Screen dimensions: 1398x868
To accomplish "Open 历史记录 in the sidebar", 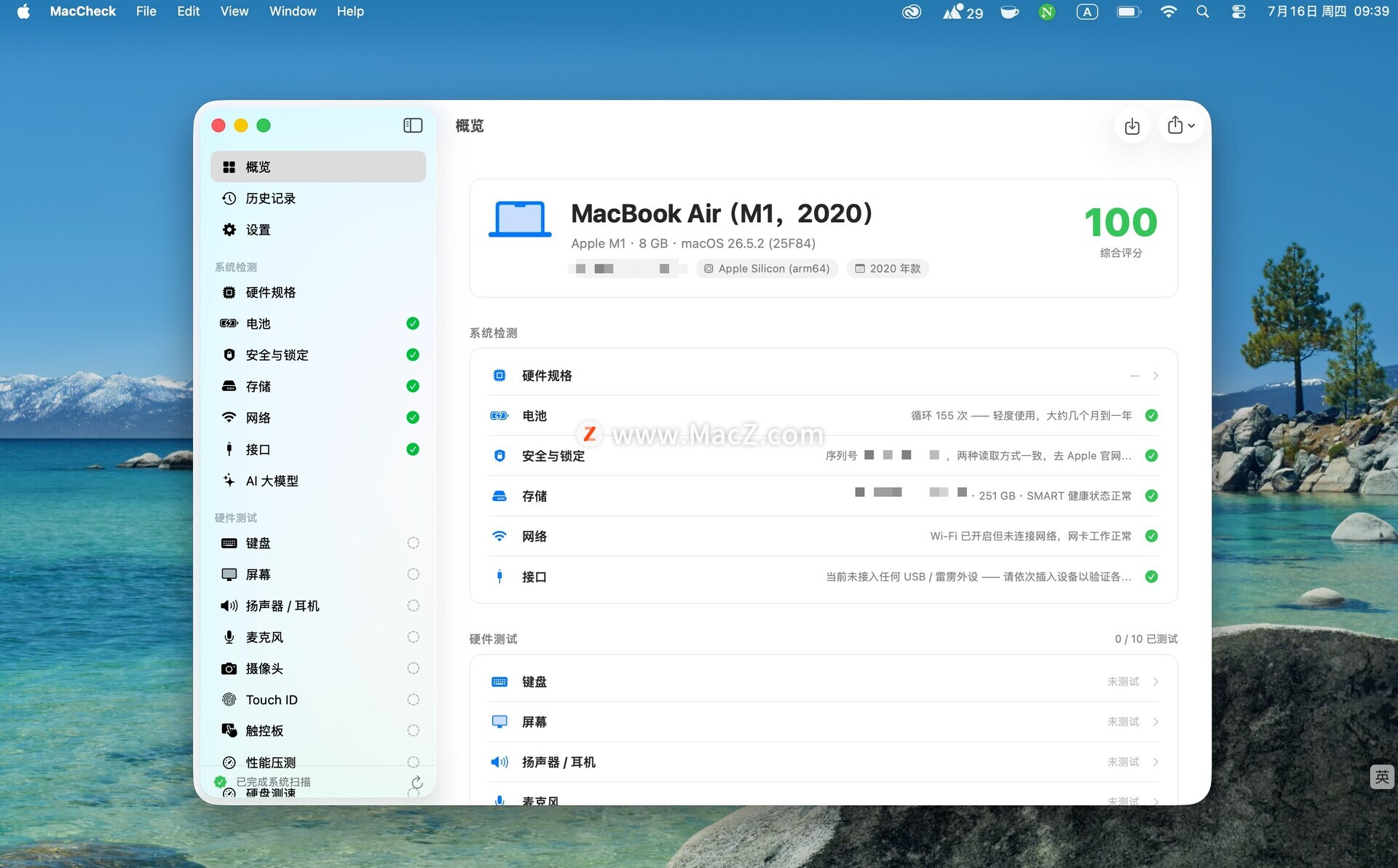I will (318, 198).
